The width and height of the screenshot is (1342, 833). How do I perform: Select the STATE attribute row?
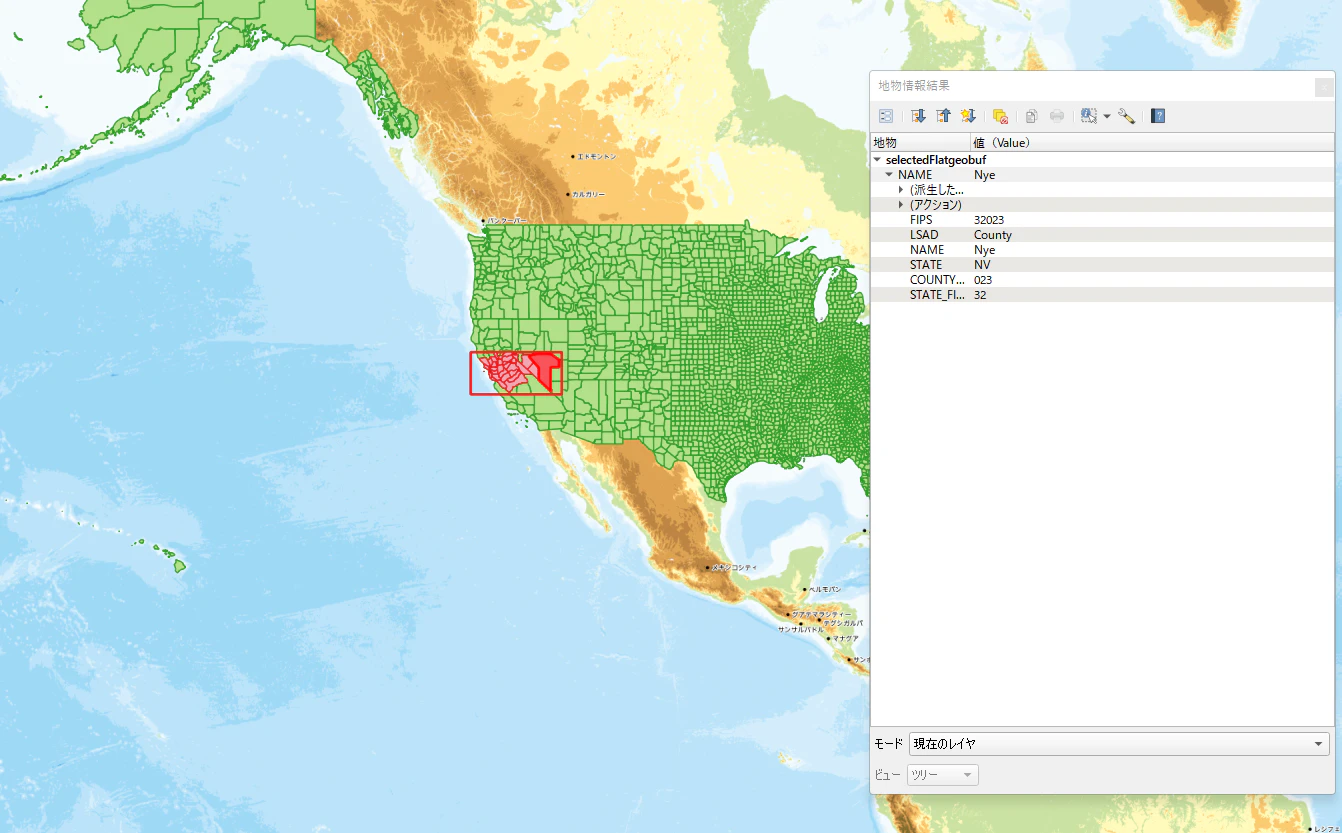click(x=1102, y=265)
